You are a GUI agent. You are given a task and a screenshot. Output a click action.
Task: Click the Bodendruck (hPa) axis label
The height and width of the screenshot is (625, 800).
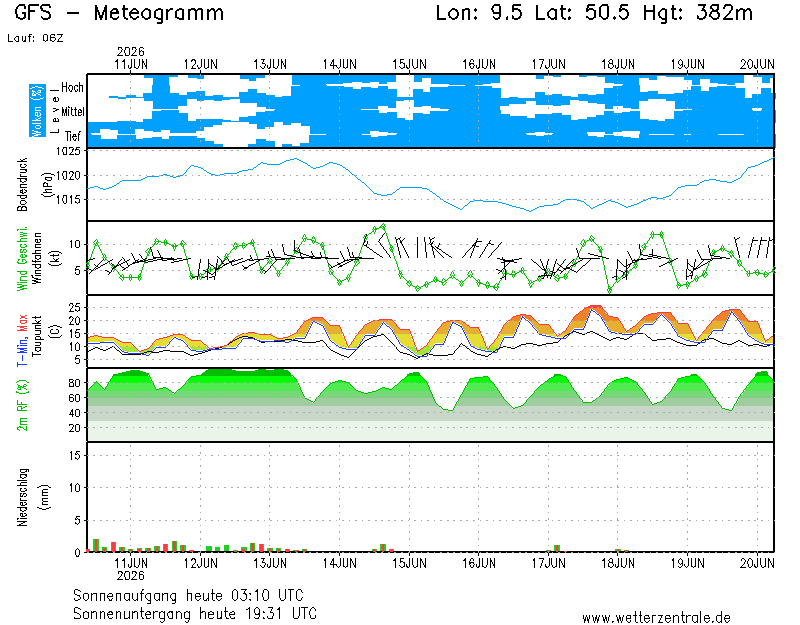(34, 185)
